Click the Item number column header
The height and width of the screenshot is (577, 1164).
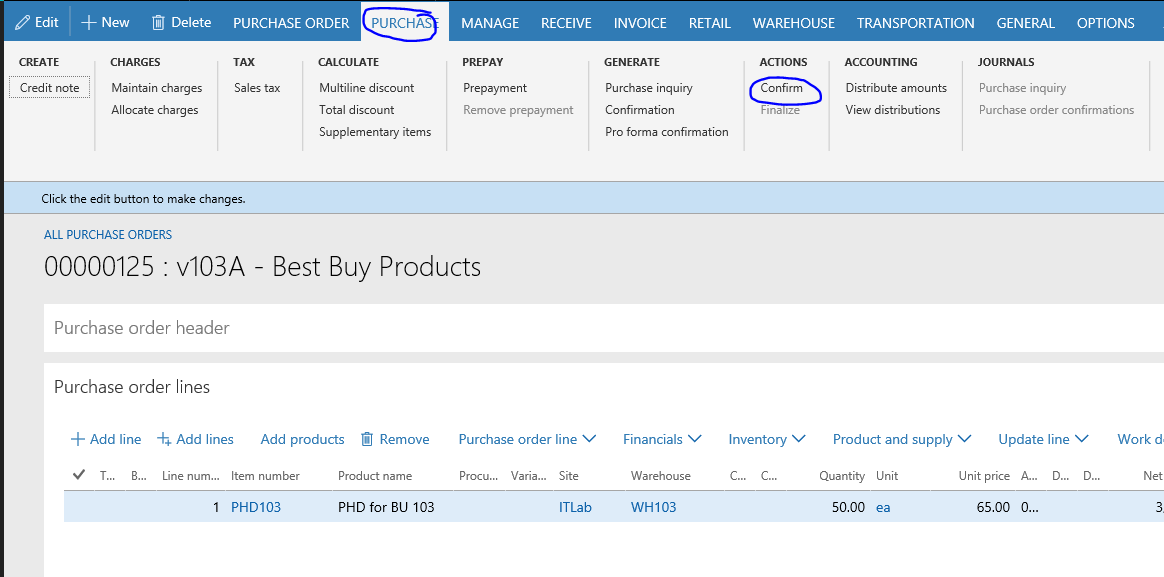pos(265,476)
